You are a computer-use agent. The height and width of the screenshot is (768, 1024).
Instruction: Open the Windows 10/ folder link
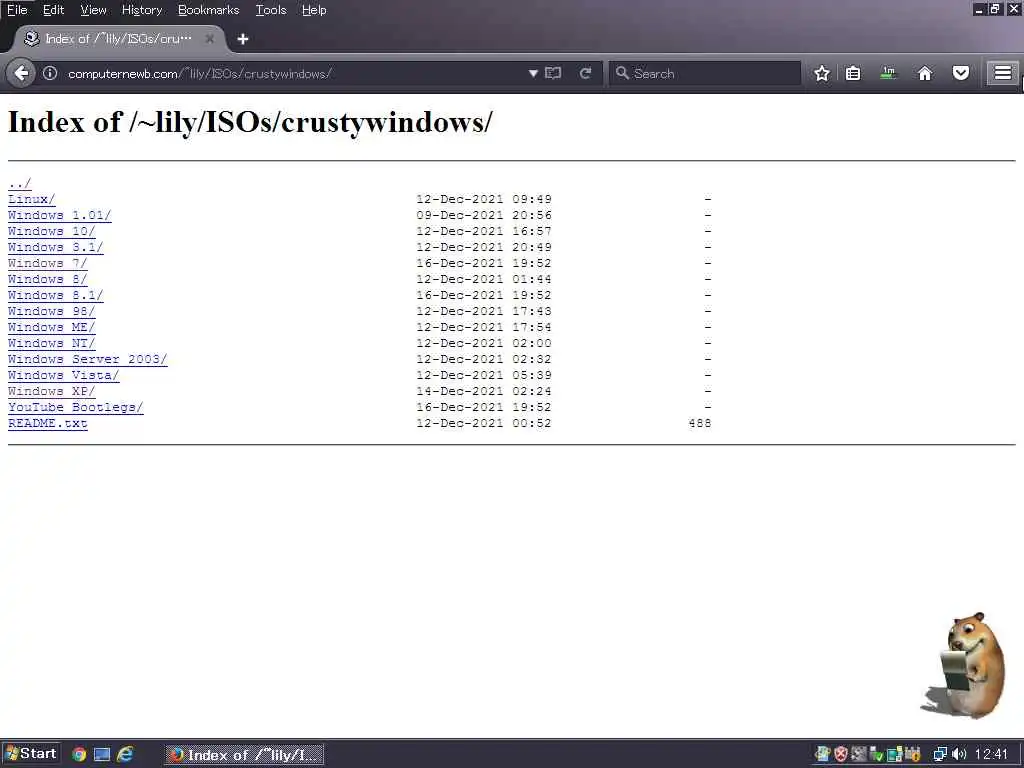click(52, 231)
